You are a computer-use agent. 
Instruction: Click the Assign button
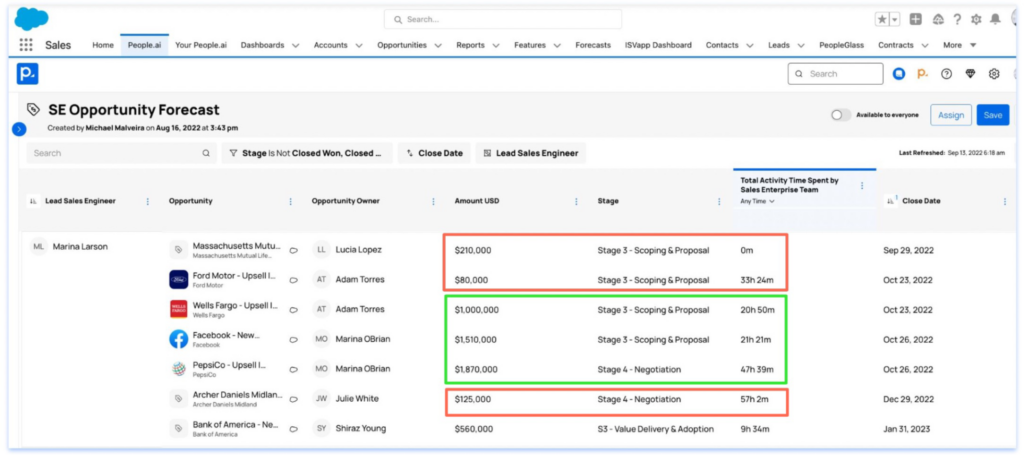[x=950, y=115]
